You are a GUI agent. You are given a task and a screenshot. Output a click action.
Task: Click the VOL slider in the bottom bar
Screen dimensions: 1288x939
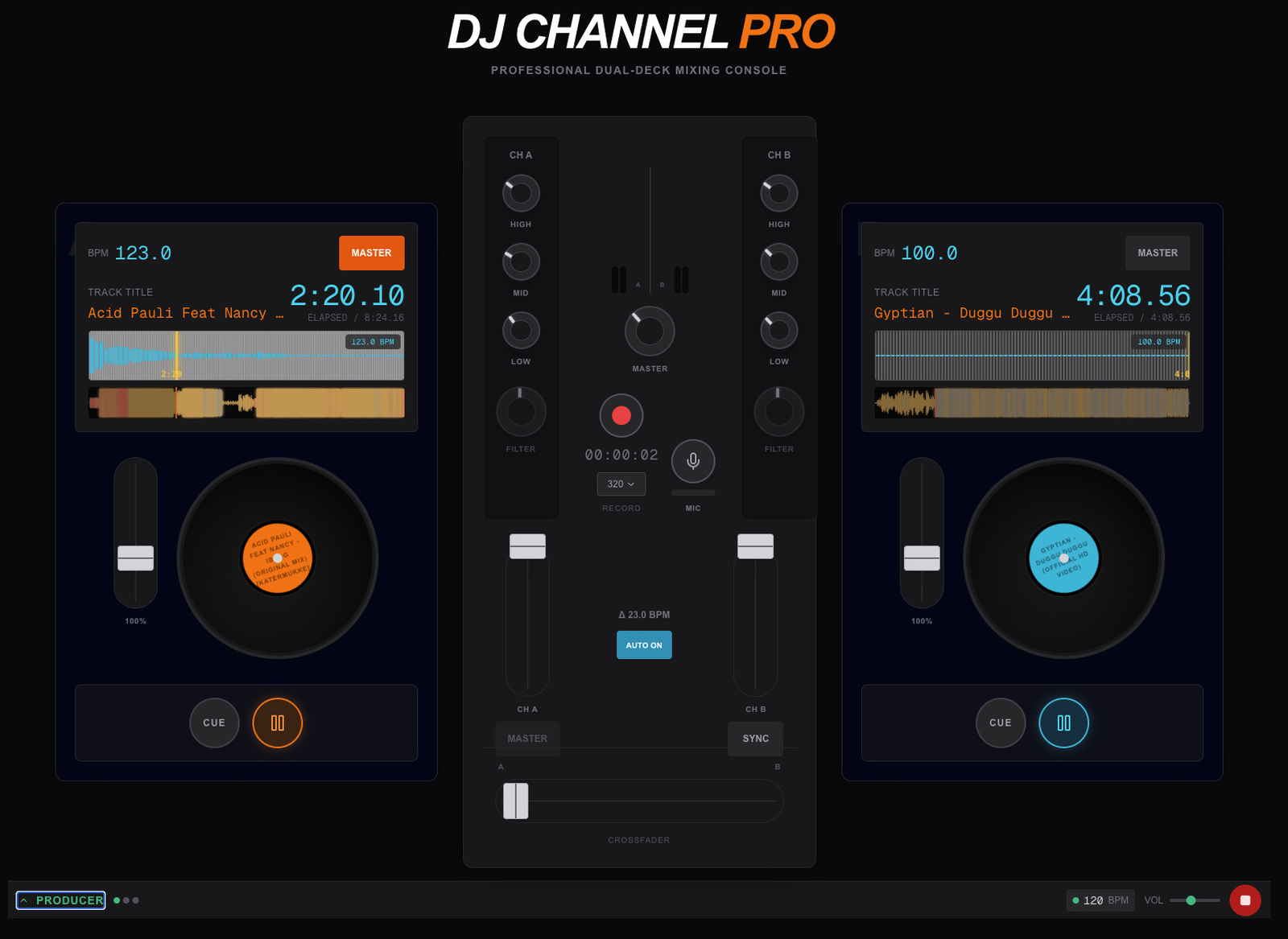1195,900
